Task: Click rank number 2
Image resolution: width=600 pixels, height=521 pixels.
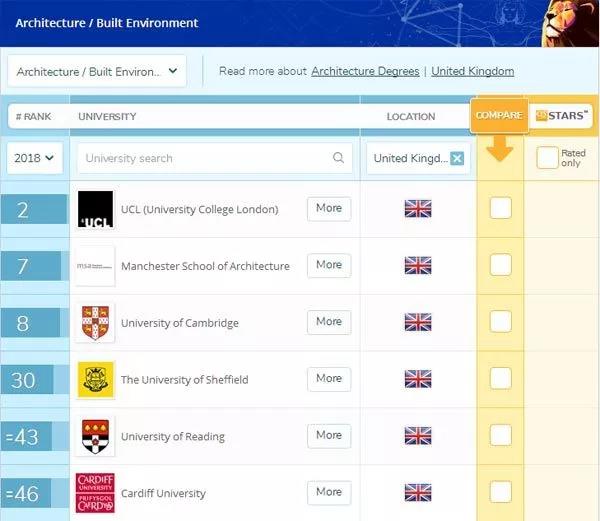Action: coord(23,210)
